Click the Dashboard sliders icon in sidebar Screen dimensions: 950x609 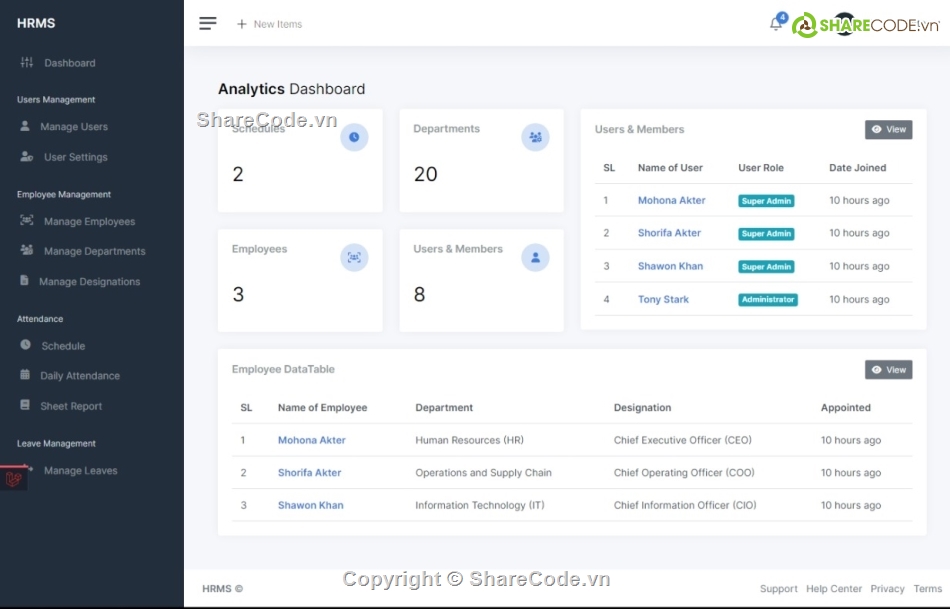(x=27, y=63)
